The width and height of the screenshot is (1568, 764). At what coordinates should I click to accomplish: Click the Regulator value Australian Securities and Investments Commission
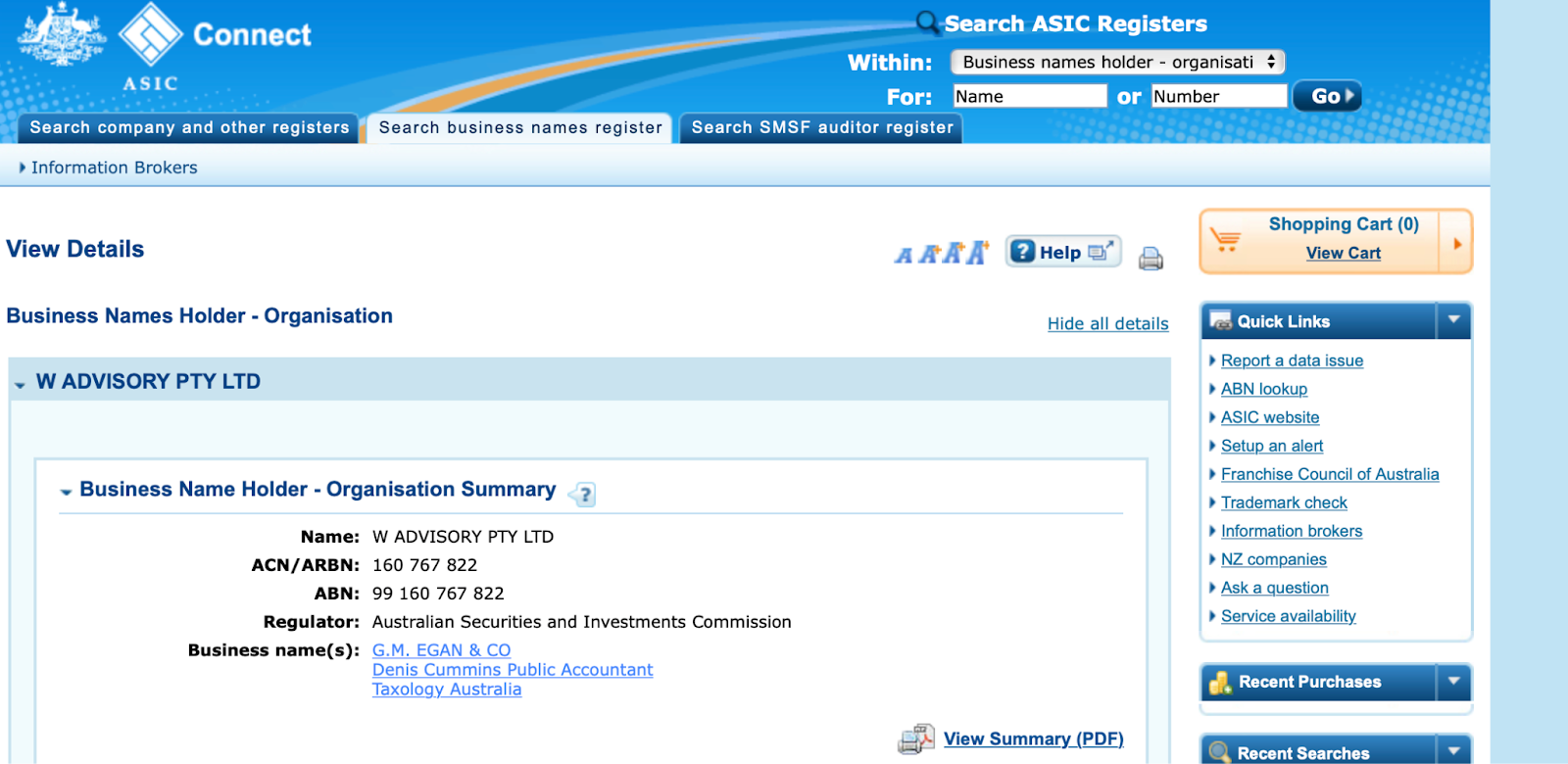(581, 622)
